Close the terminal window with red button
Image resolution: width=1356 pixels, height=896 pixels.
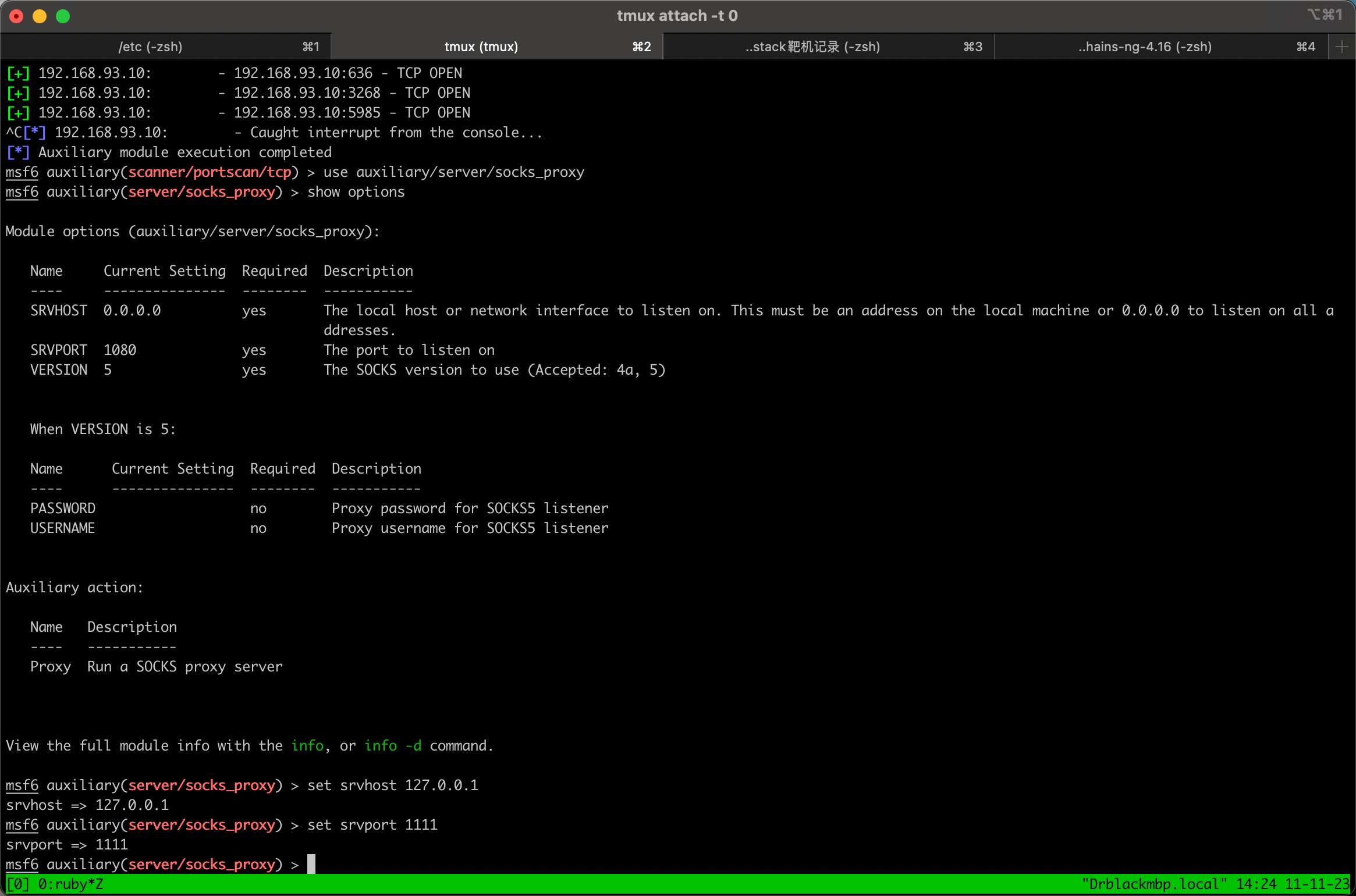(16, 16)
